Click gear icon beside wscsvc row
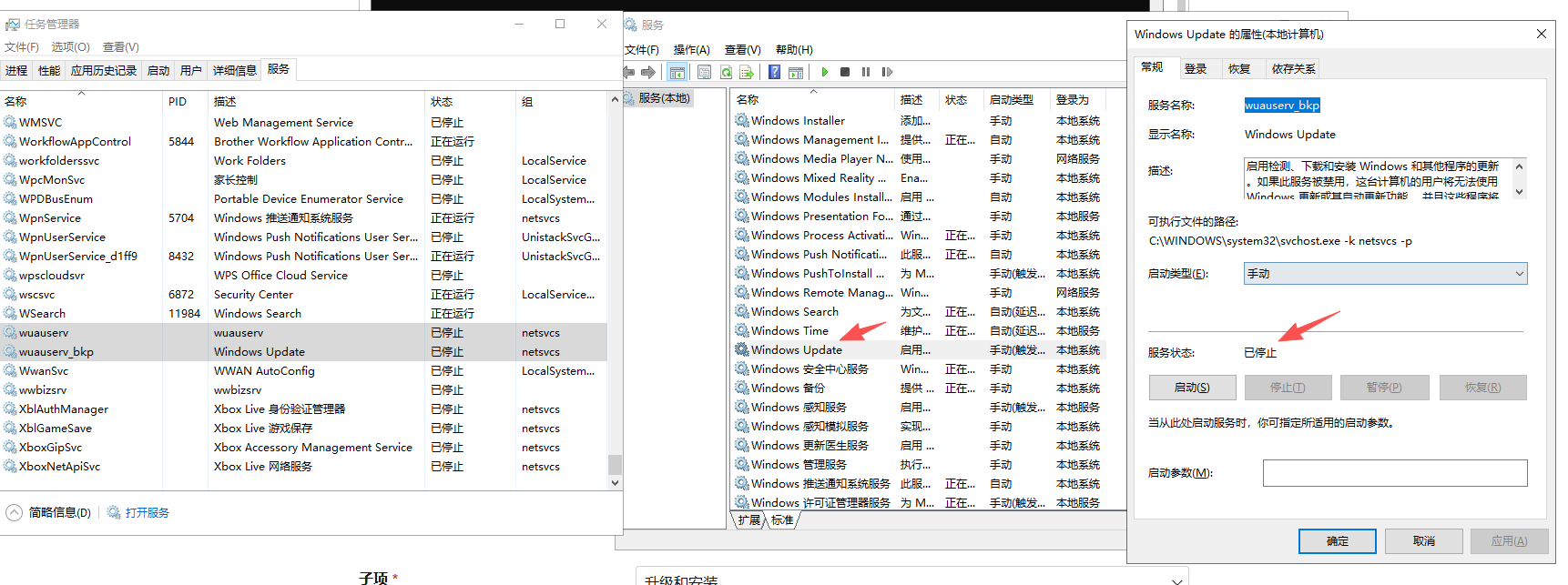 10,294
